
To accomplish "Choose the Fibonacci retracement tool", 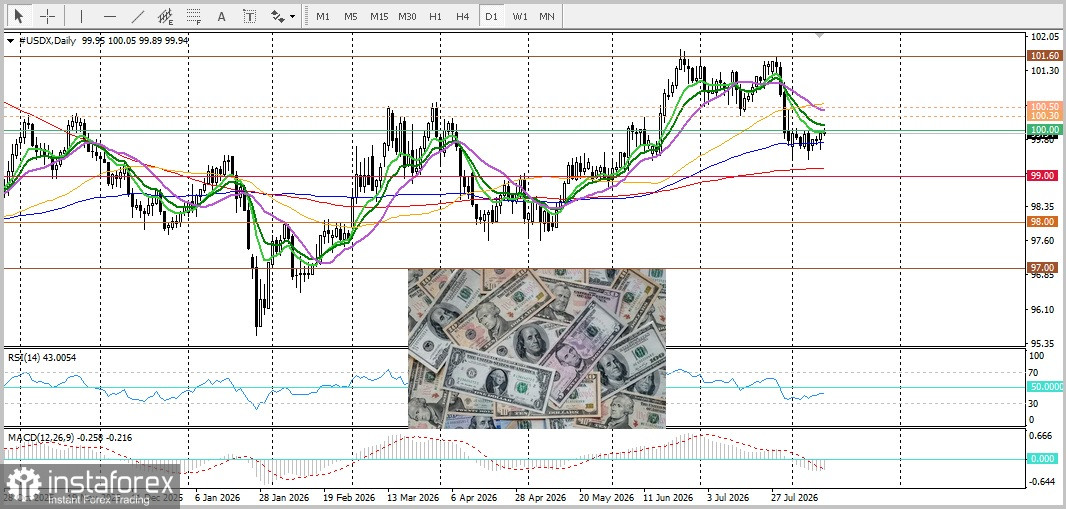I will [x=194, y=16].
